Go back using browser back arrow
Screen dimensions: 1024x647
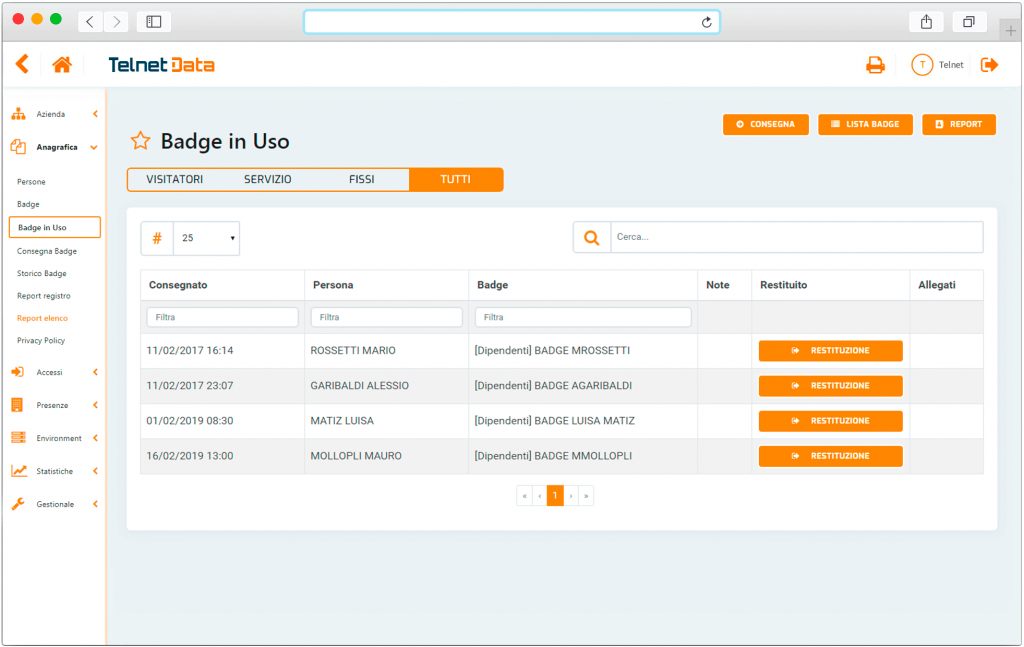click(90, 22)
